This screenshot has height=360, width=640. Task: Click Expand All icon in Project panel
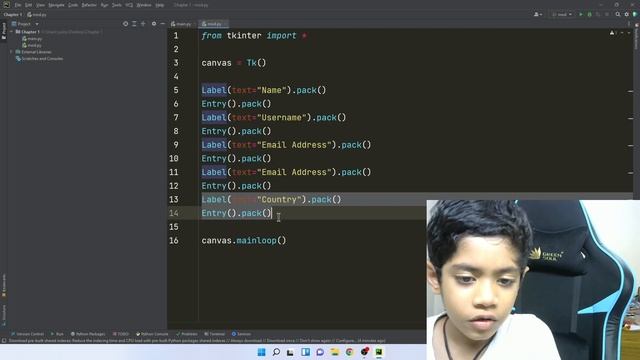point(134,24)
